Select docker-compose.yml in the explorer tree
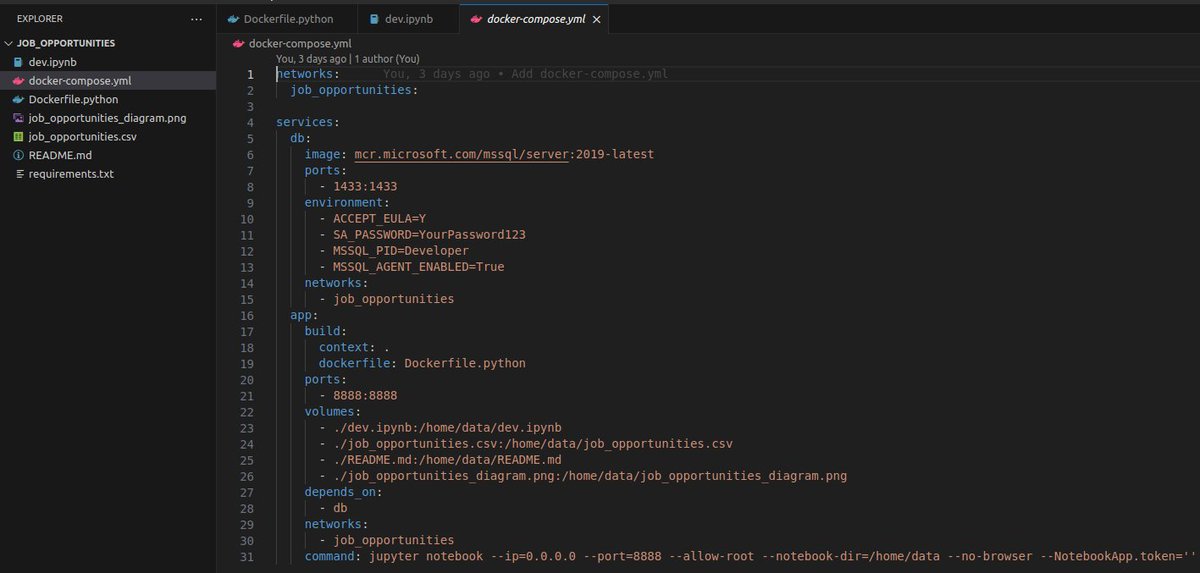 pyautogui.click(x=79, y=81)
